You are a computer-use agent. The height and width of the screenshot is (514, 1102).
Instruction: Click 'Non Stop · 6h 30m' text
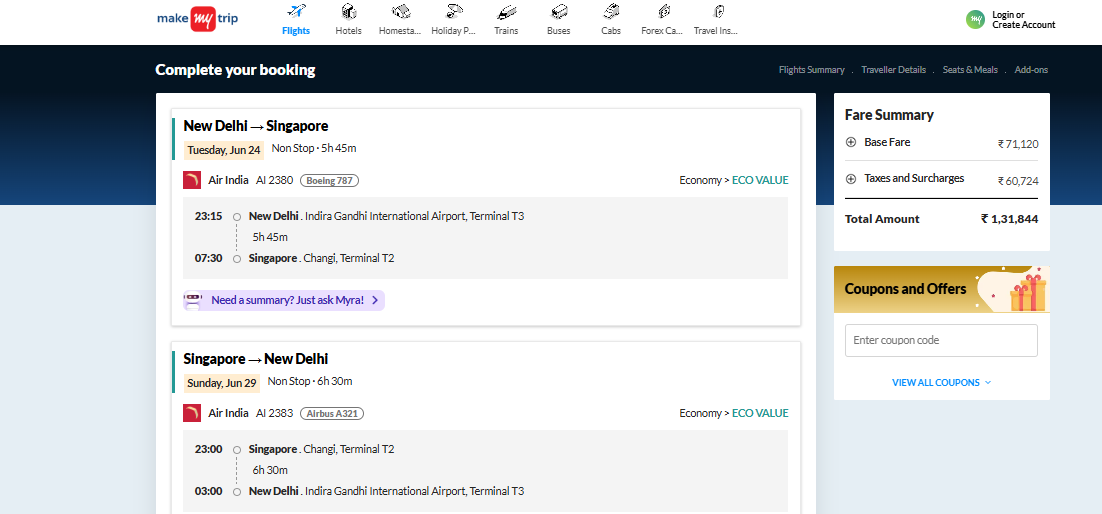[x=310, y=381]
